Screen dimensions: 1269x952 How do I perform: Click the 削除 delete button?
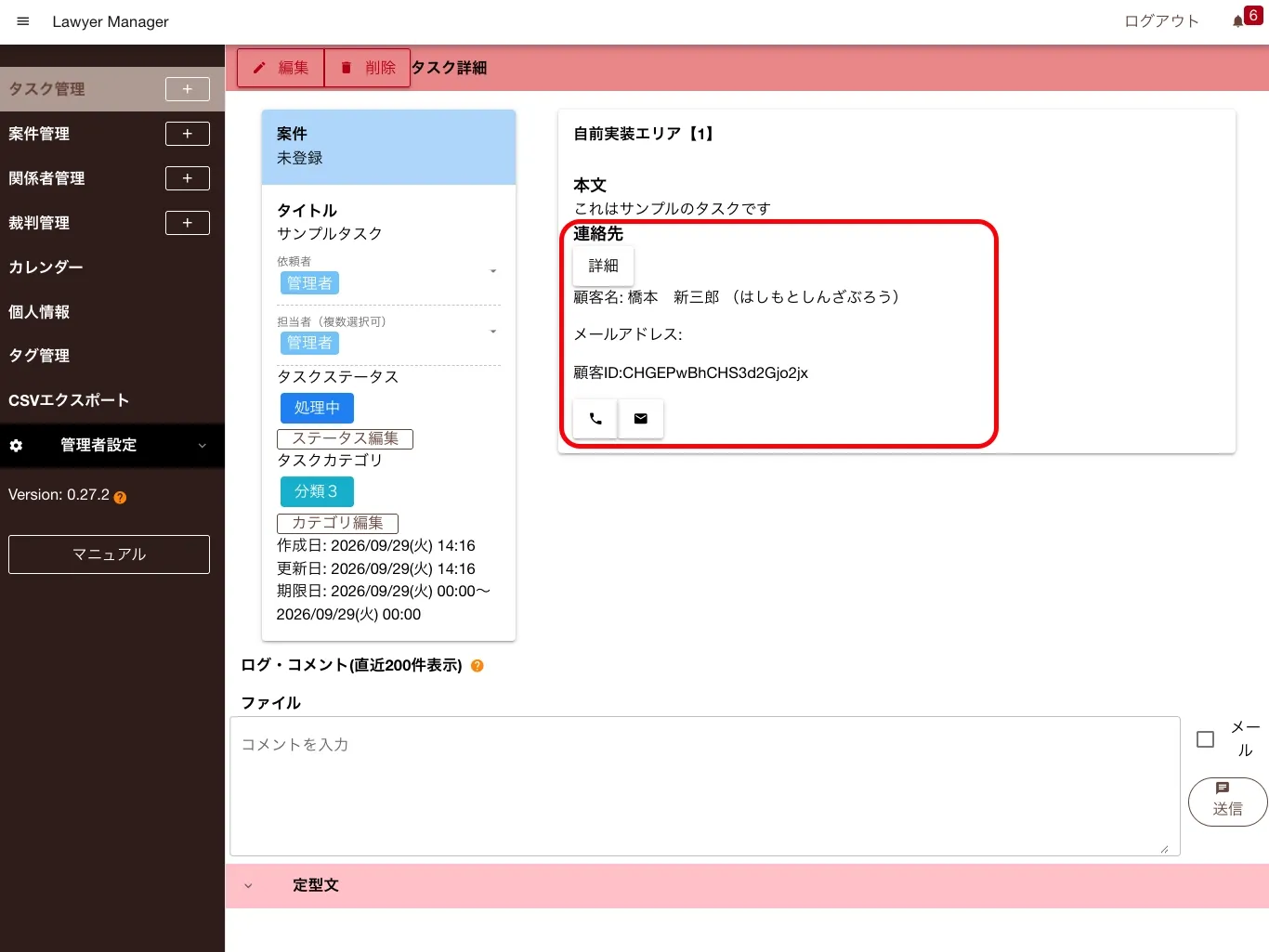click(368, 68)
